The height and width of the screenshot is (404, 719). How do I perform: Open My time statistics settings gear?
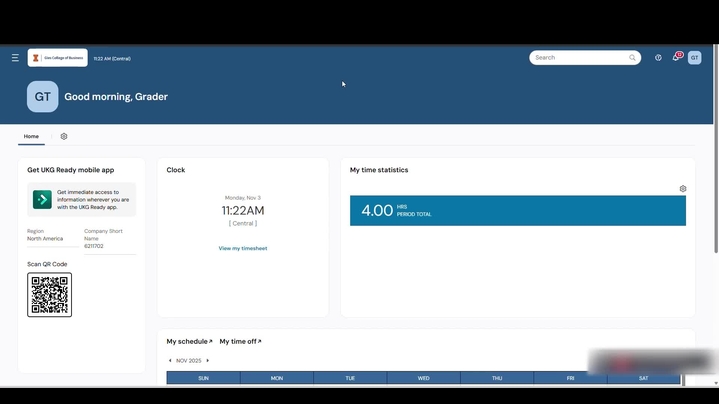click(683, 188)
